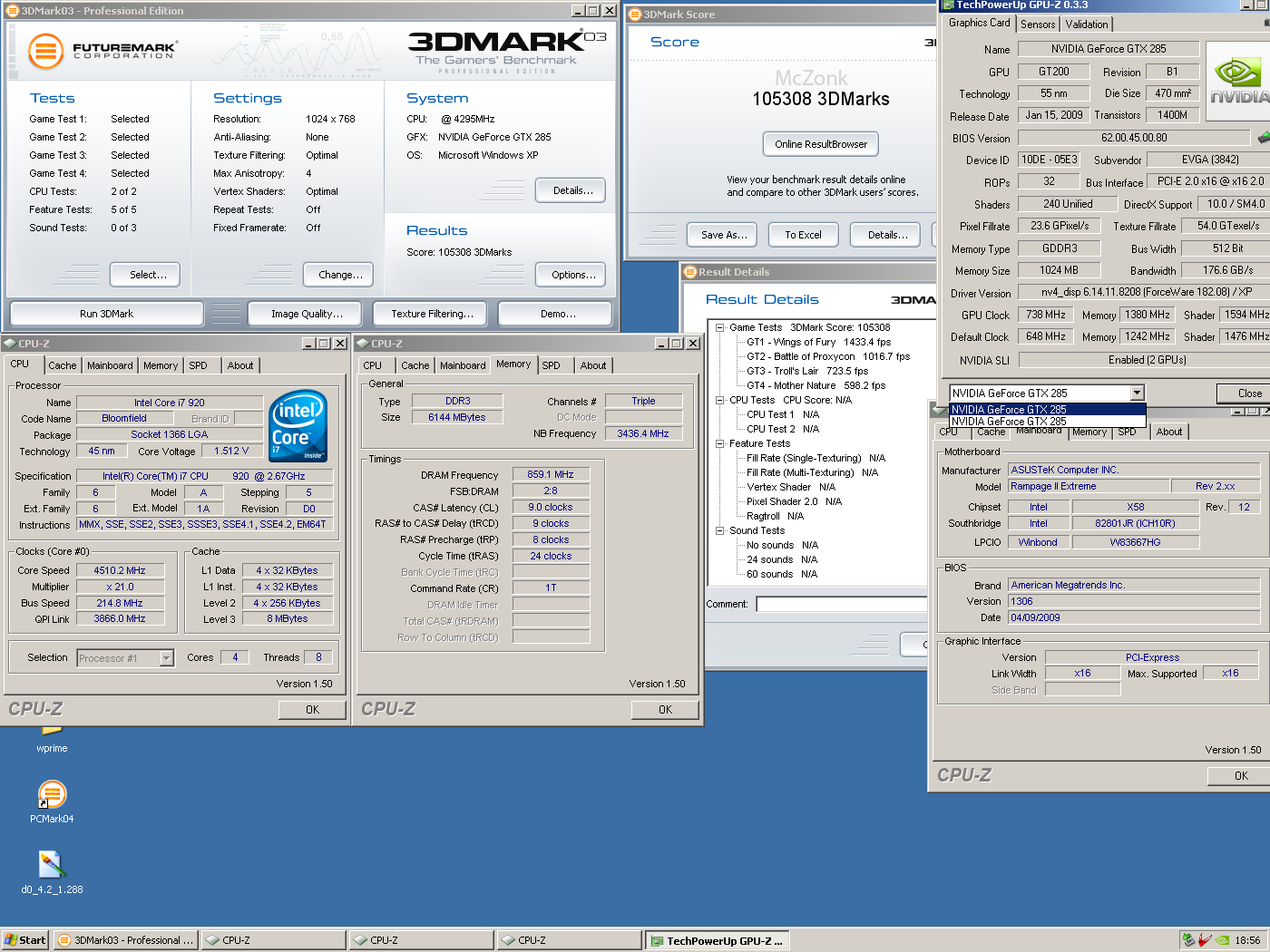Switch to CPU tab in CPU-Z memory window

click(x=373, y=365)
